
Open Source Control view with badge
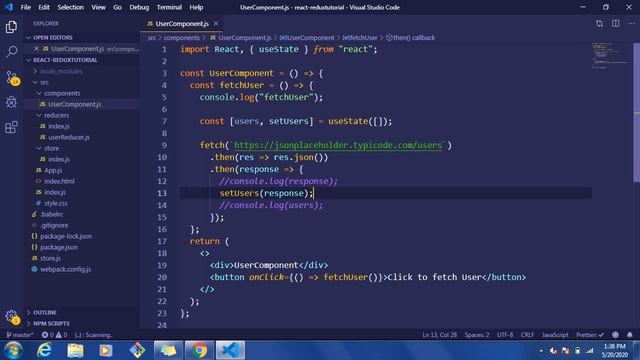point(11,78)
